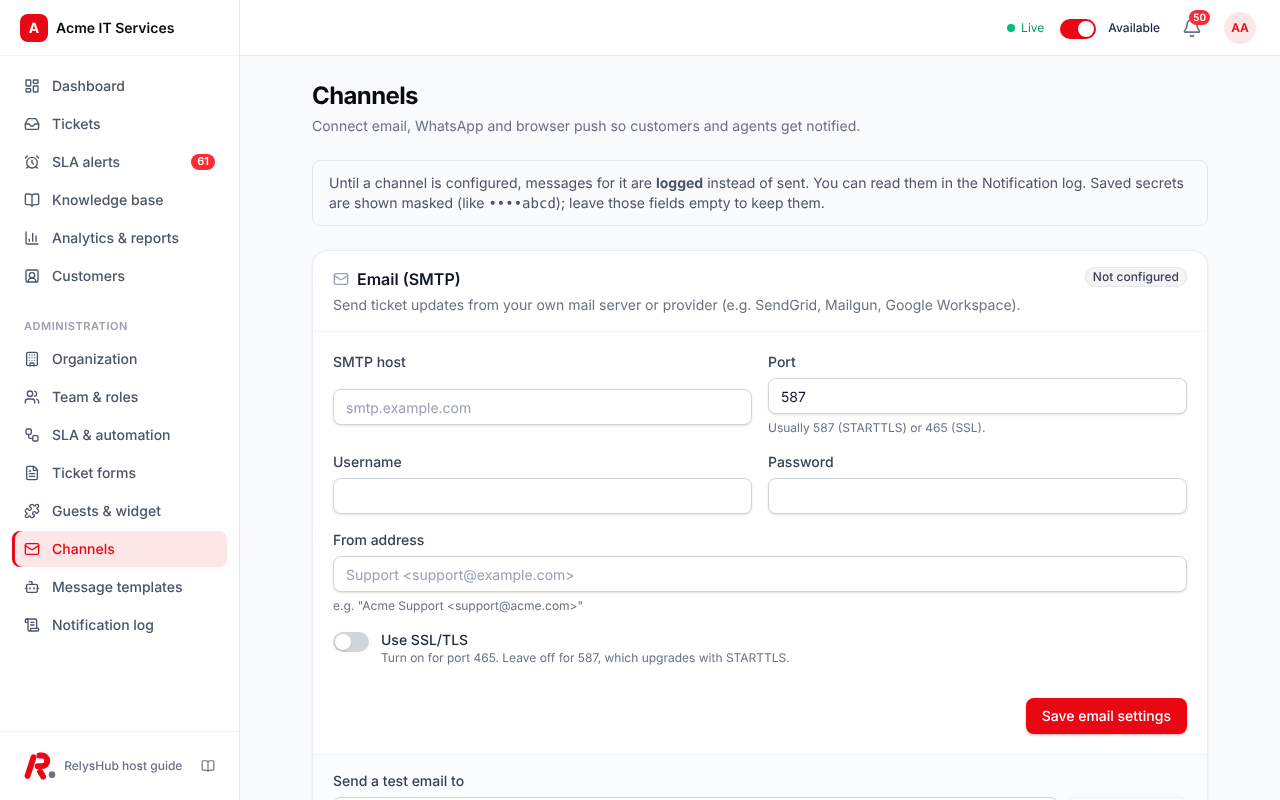Open the host guide book icon
1280x800 pixels.
pyautogui.click(x=208, y=766)
